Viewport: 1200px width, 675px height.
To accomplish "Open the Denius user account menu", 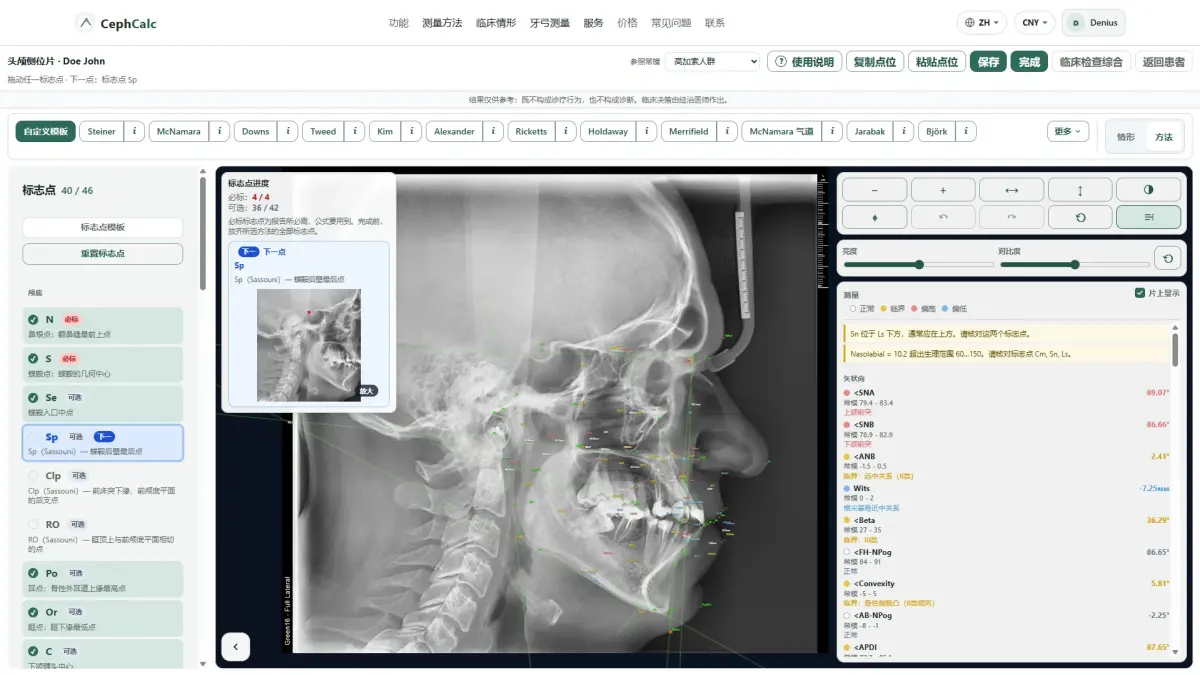I will 1093,22.
